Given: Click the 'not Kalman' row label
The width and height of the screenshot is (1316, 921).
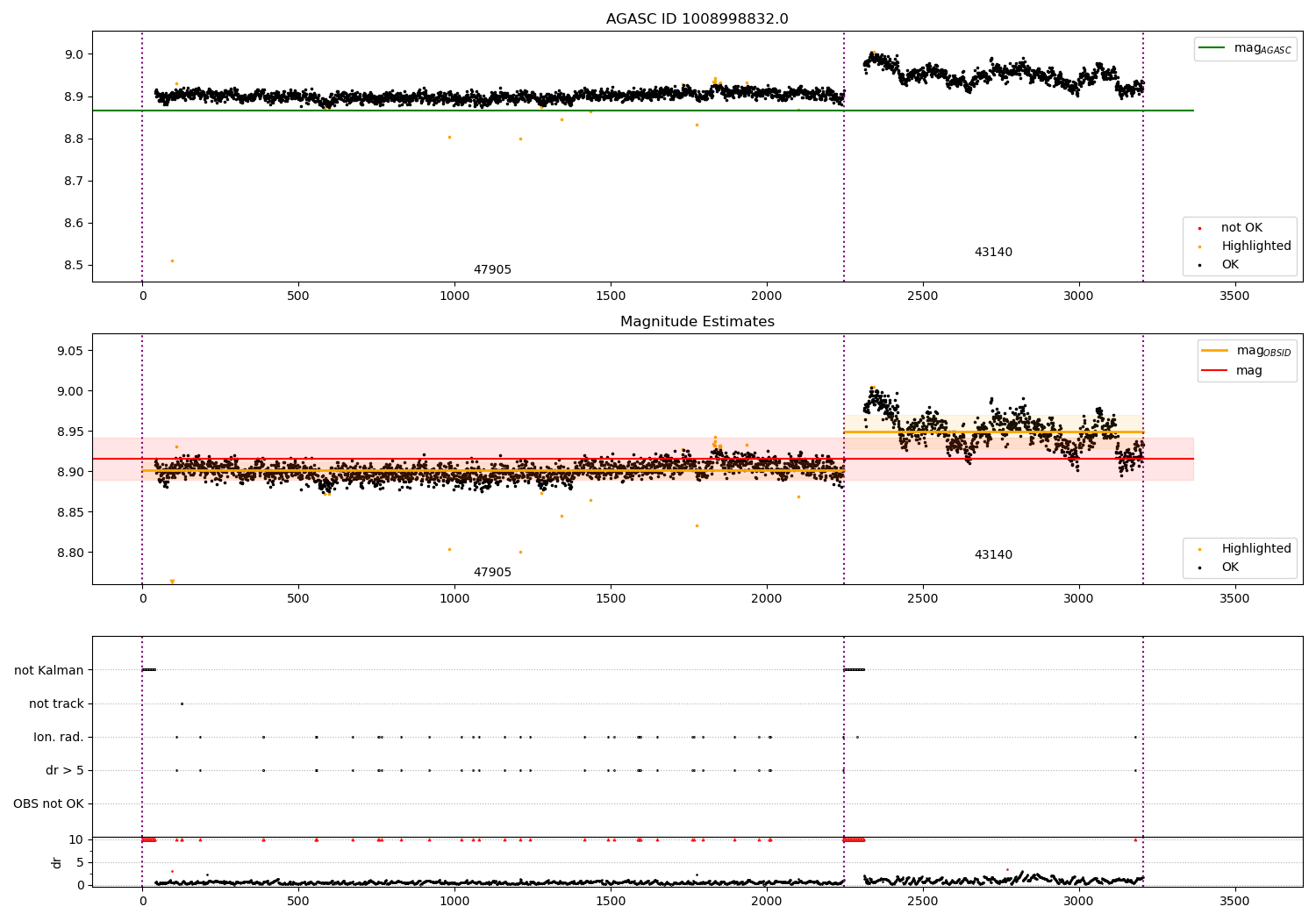Looking at the screenshot, I should tap(49, 671).
